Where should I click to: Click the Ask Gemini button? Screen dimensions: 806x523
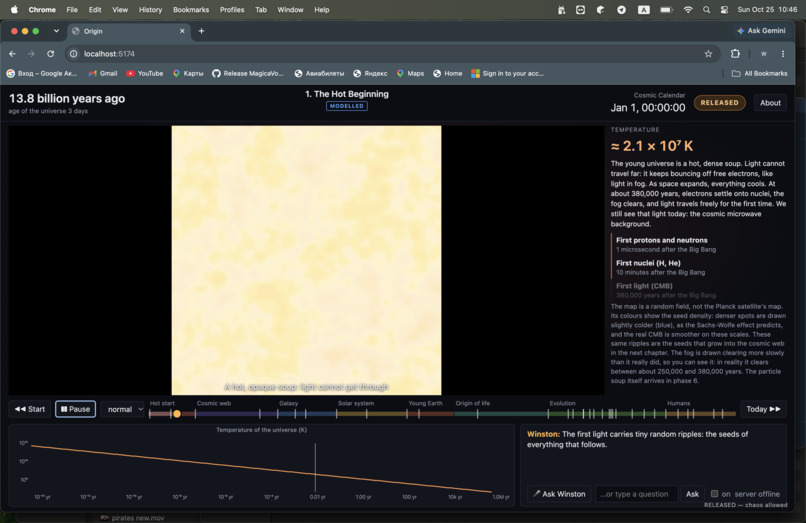[761, 31]
